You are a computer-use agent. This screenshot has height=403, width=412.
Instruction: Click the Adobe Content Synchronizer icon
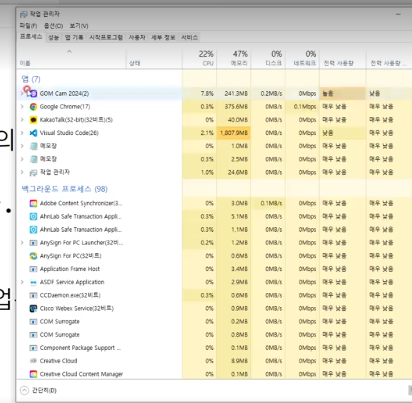33,203
